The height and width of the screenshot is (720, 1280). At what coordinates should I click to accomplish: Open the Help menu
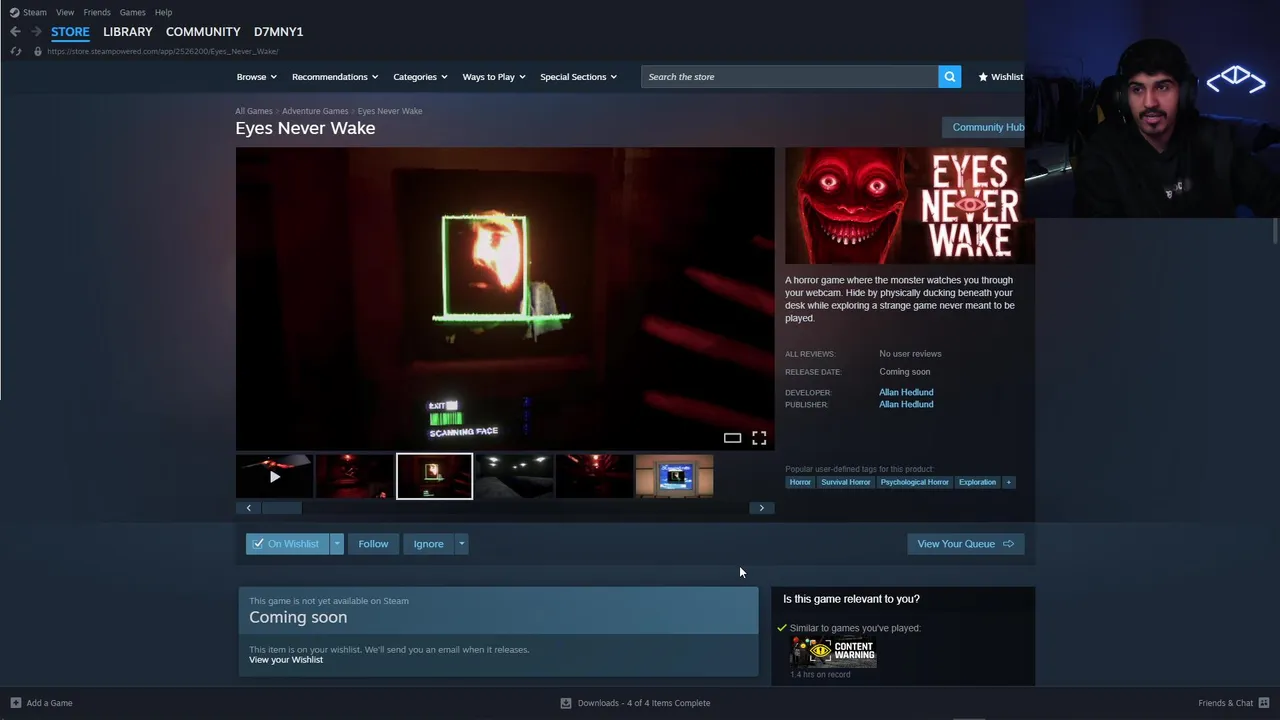163,12
